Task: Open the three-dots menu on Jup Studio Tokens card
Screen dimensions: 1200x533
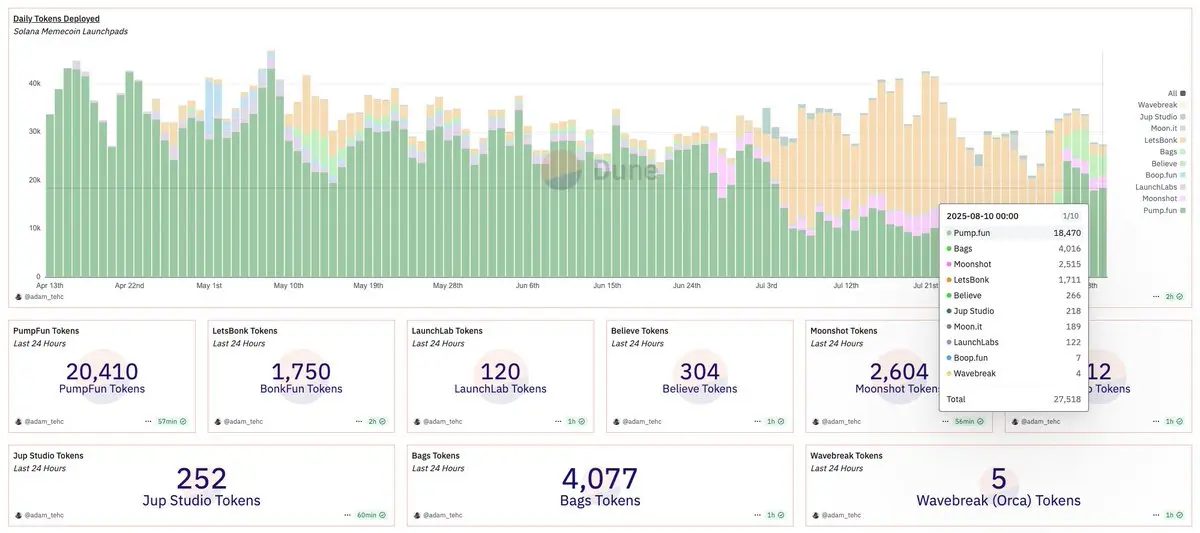Action: [347, 515]
